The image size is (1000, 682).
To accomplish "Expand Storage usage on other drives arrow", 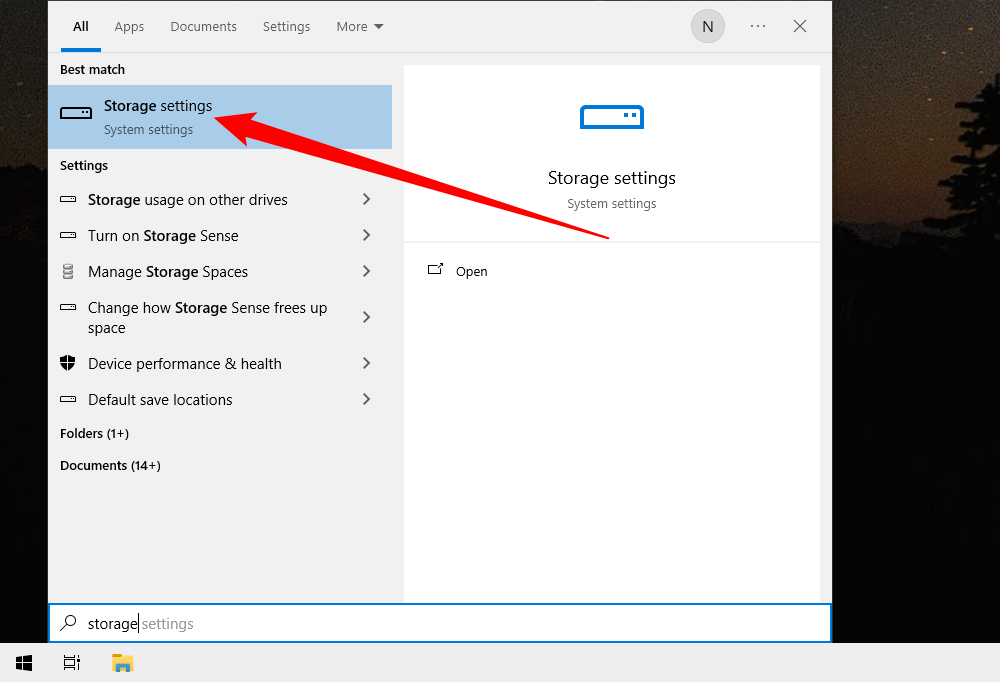I will coord(366,199).
